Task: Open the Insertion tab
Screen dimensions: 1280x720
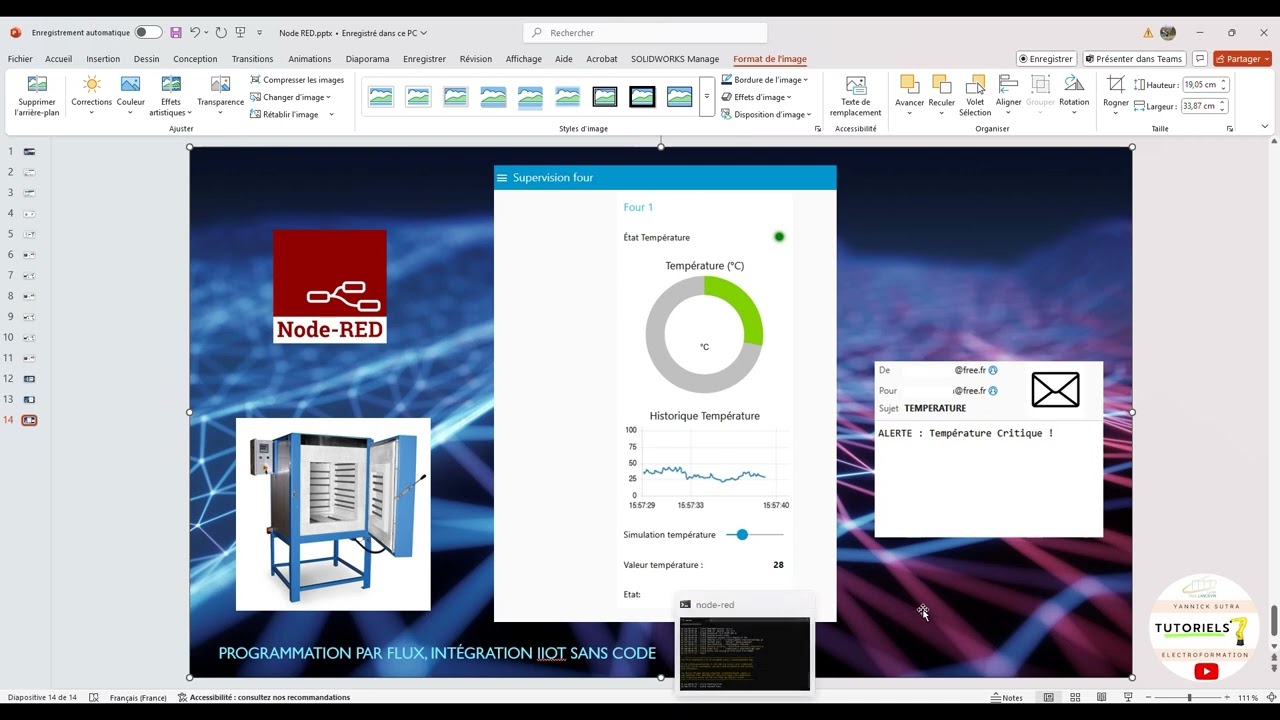Action: [103, 59]
